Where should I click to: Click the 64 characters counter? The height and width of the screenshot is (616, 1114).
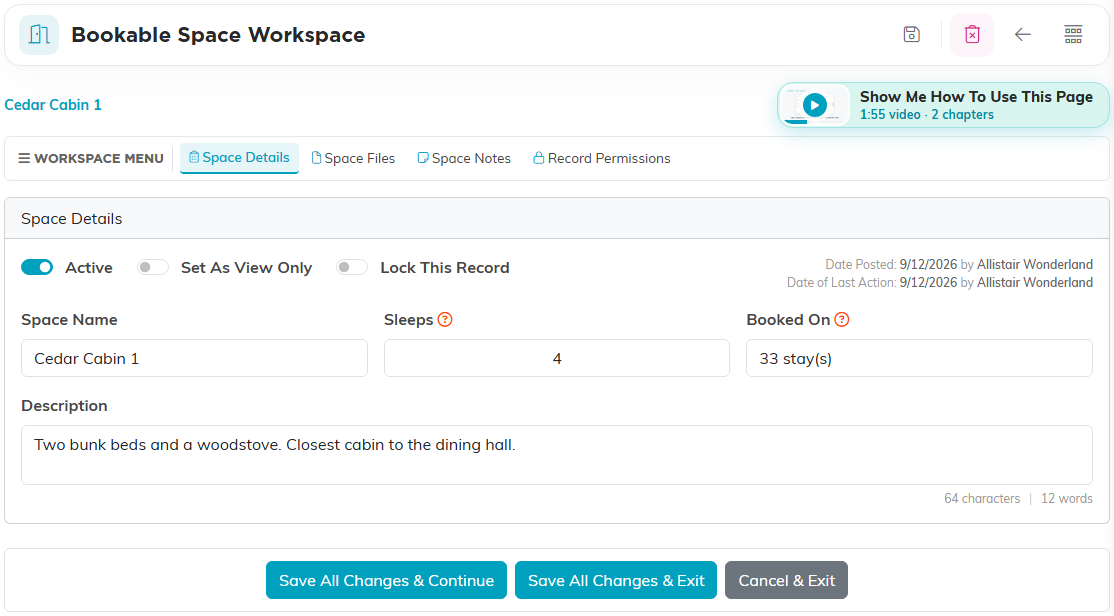[982, 498]
